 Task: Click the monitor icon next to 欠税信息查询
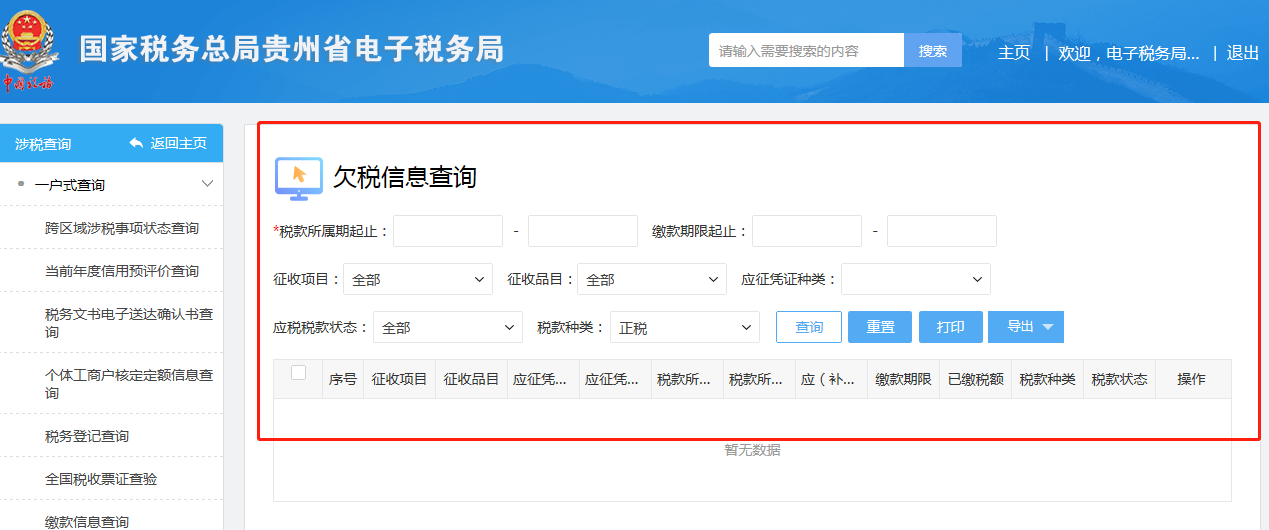point(298,178)
